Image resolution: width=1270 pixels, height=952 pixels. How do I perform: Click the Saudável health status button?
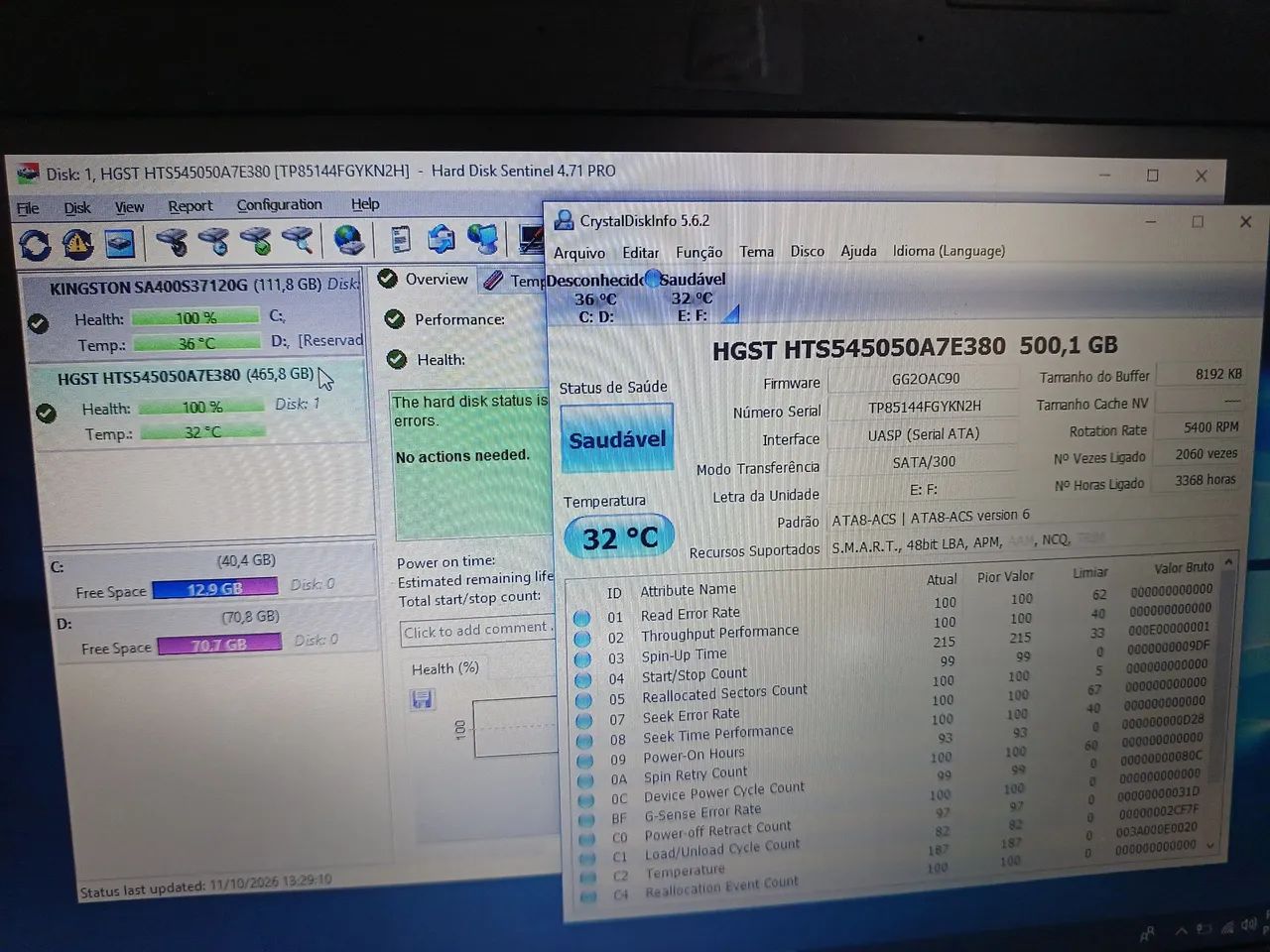click(x=617, y=438)
